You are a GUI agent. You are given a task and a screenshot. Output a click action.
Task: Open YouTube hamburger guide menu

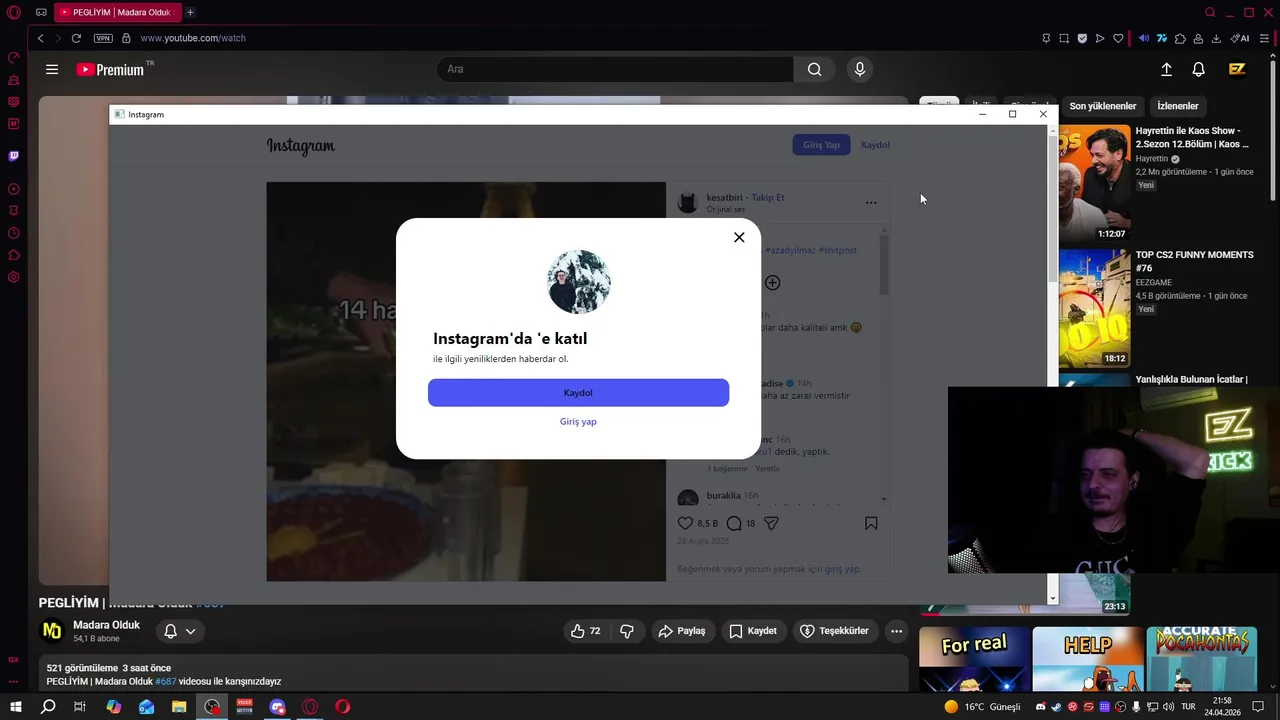(52, 69)
